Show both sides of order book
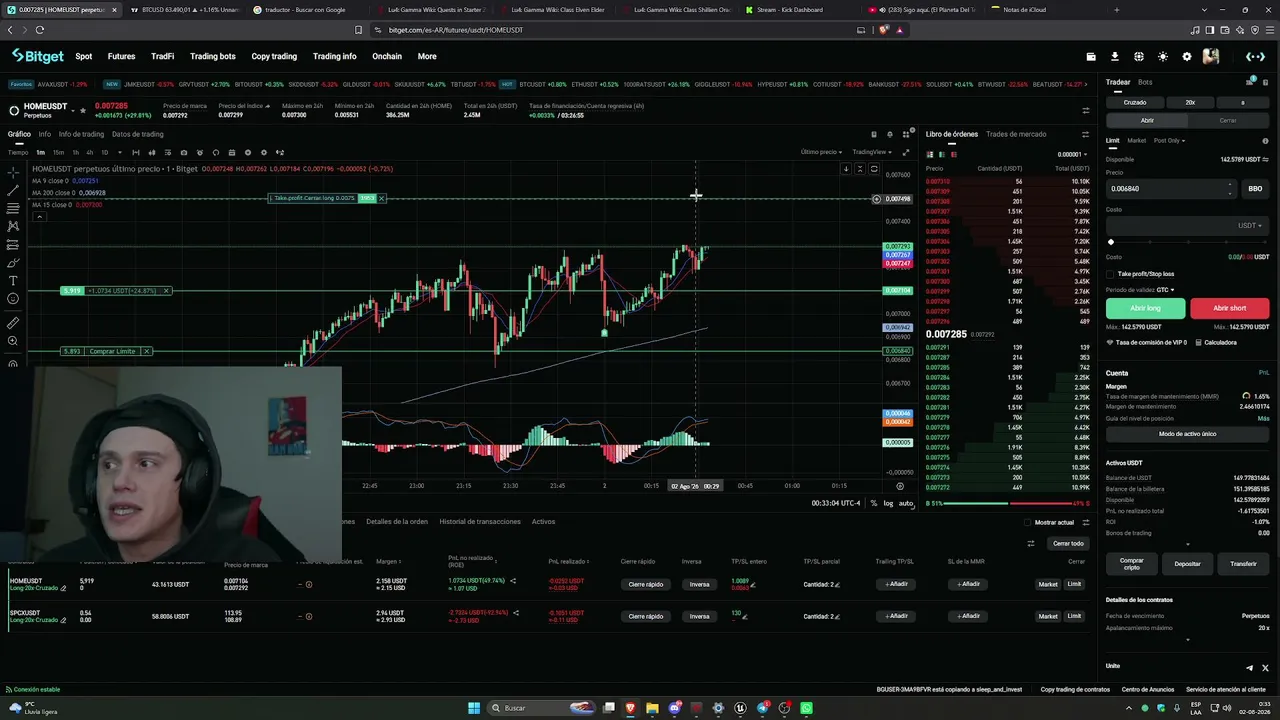This screenshot has height=720, width=1280. [930, 154]
